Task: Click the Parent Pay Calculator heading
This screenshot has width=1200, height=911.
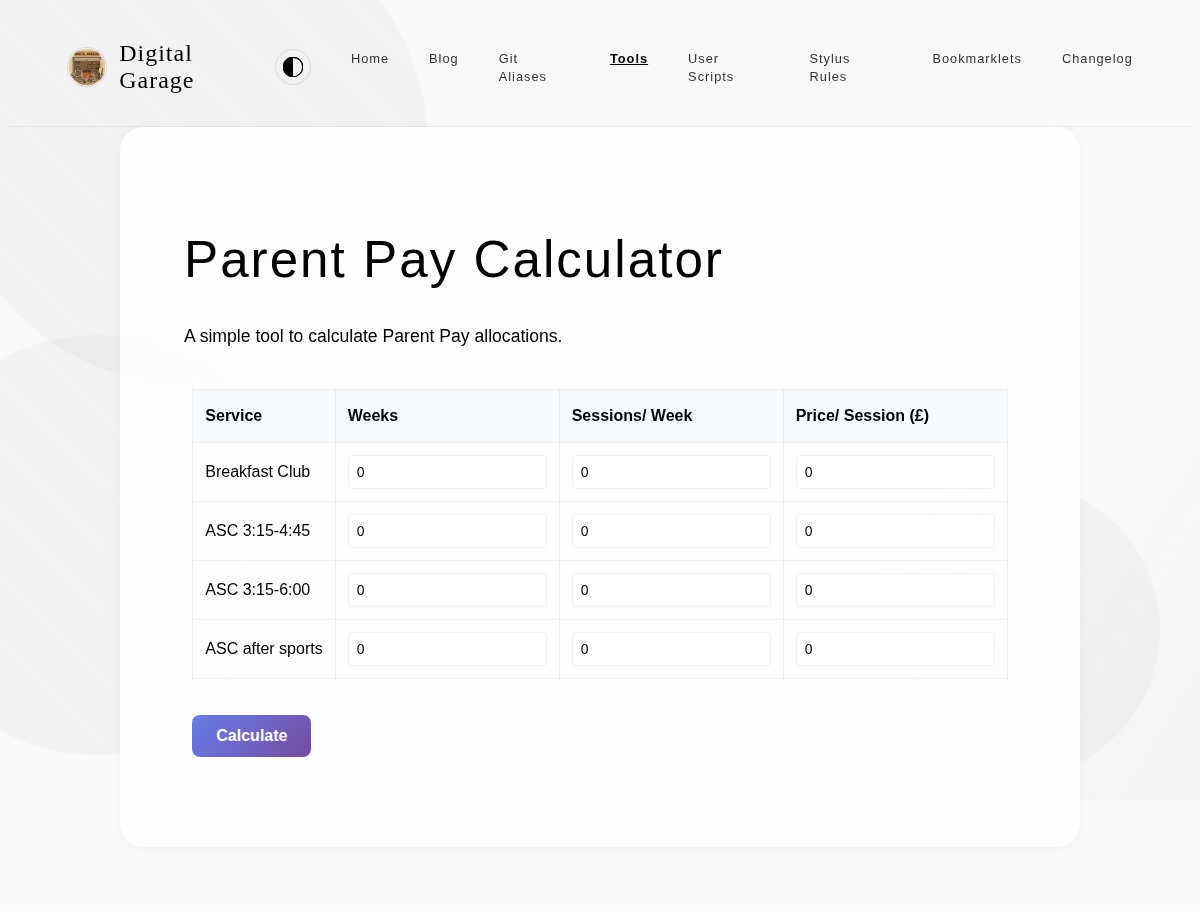Action: 454,259
